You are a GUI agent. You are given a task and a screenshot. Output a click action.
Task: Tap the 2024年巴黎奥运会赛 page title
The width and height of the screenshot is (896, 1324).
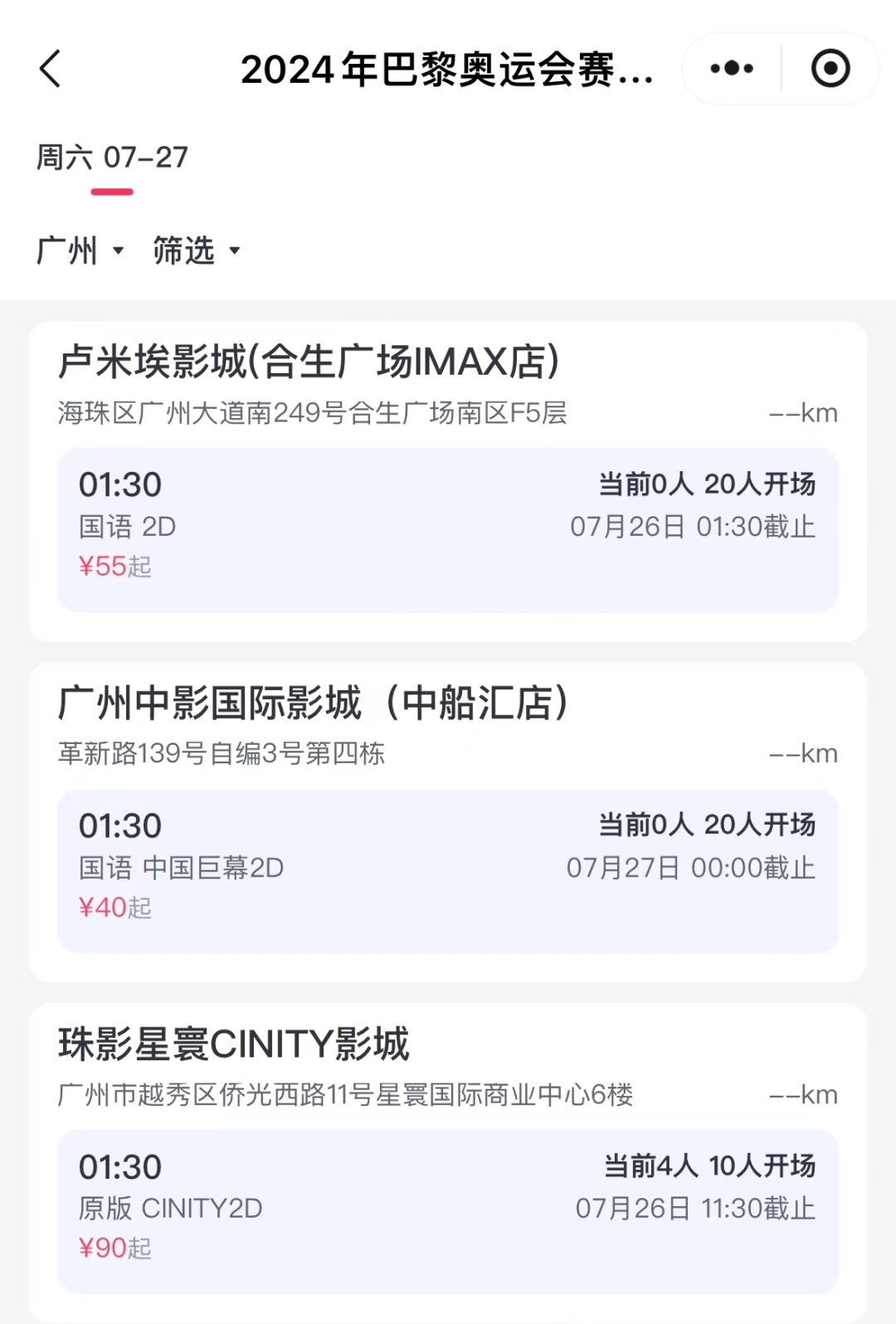point(446,69)
